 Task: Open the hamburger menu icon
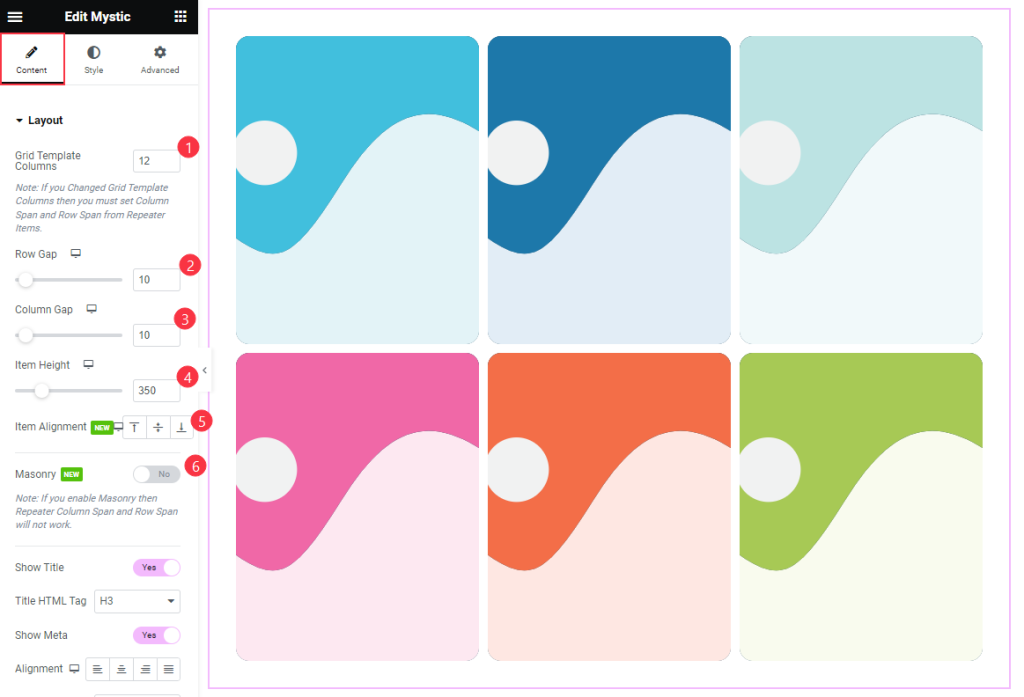pyautogui.click(x=15, y=16)
